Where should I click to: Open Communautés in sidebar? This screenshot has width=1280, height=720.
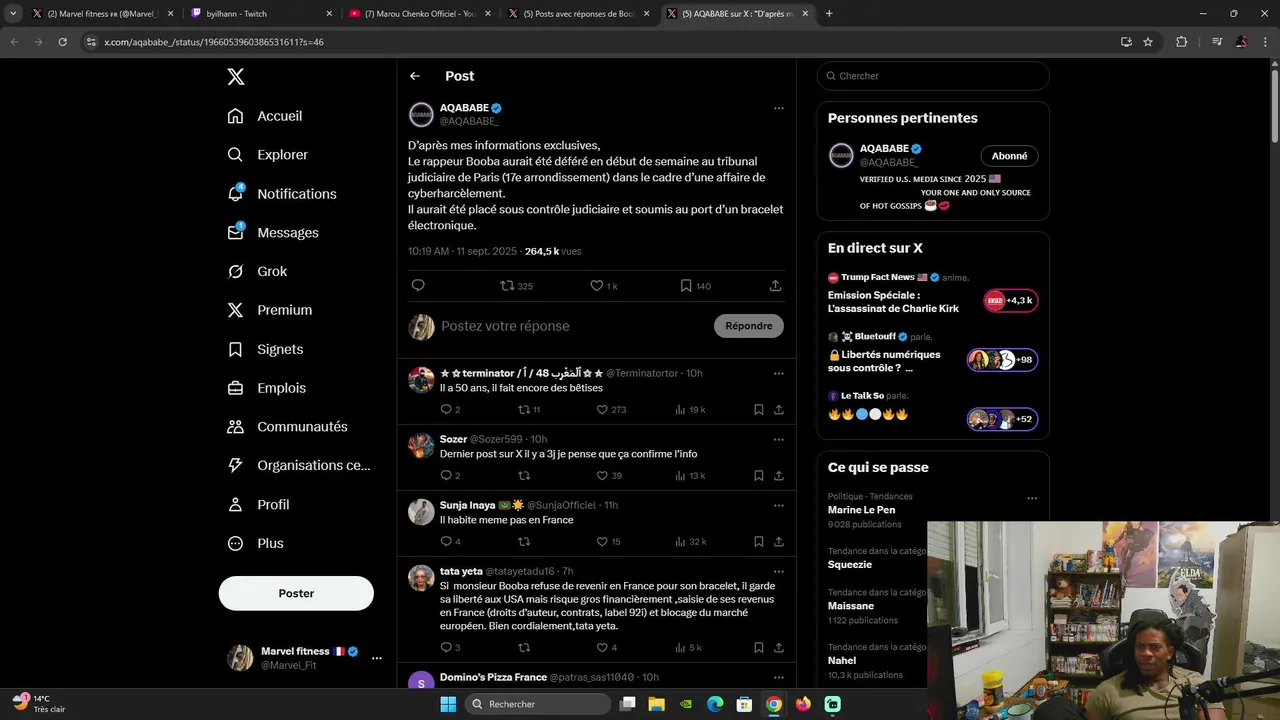coord(288,427)
